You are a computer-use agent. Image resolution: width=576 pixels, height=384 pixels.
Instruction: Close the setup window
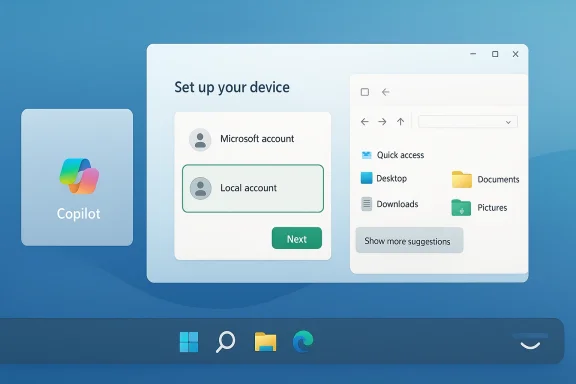[x=516, y=54]
